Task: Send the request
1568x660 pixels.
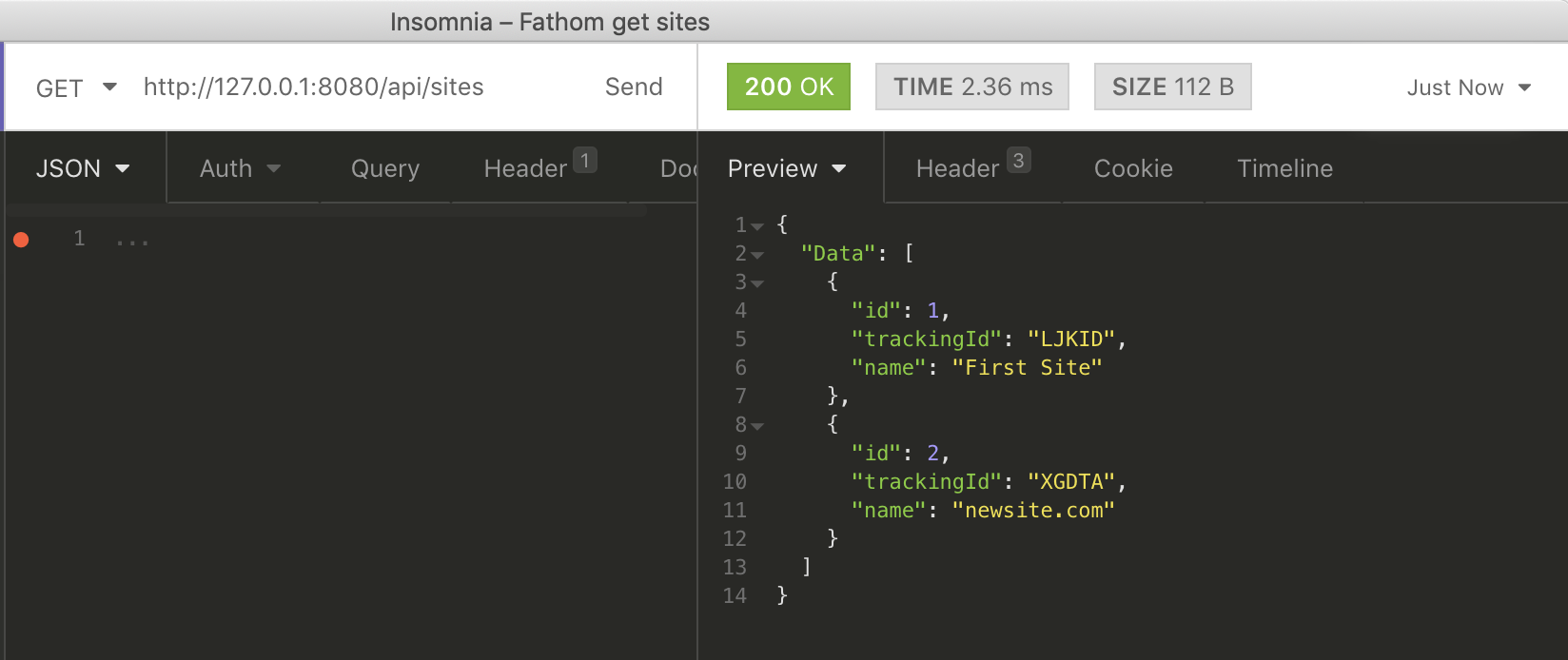Action: coord(634,87)
